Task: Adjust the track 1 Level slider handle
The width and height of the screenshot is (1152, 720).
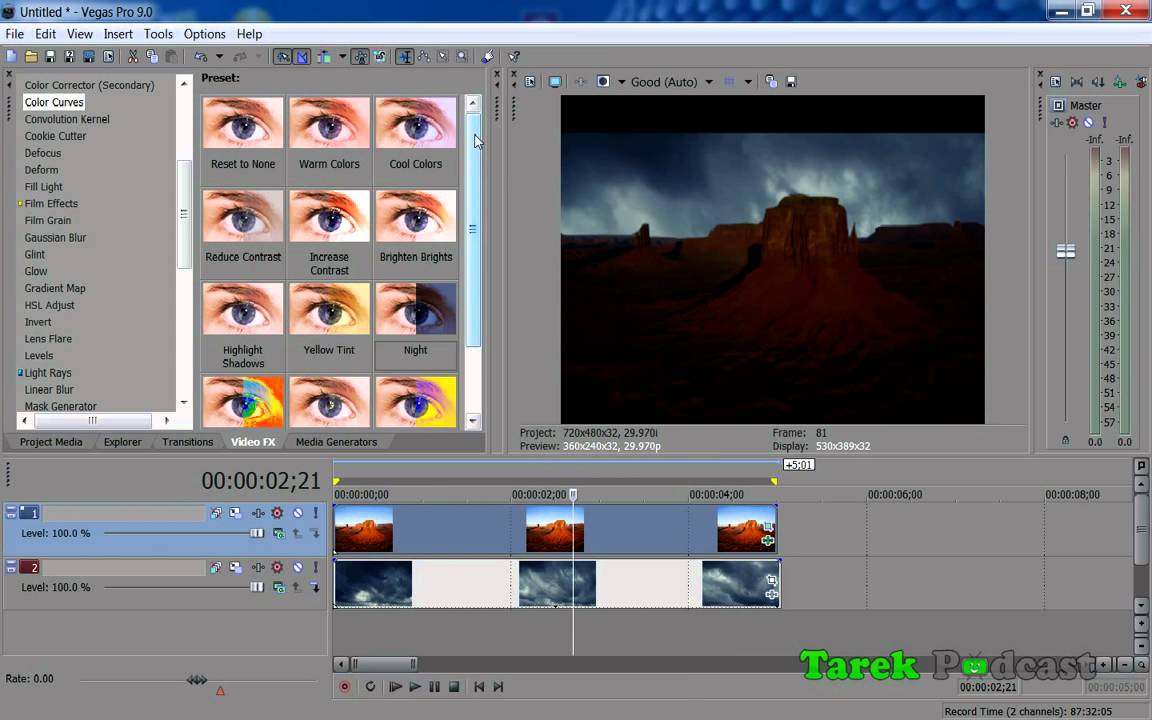Action: coord(256,533)
